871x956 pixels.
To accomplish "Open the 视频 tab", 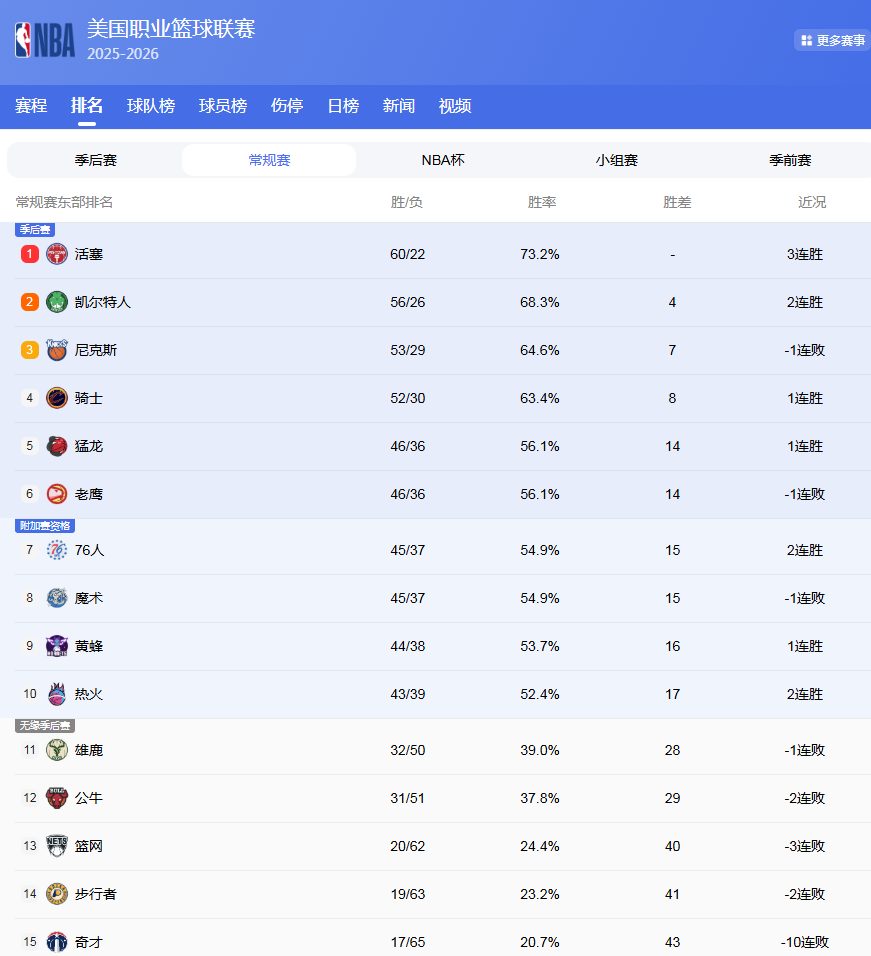I will coord(455,105).
